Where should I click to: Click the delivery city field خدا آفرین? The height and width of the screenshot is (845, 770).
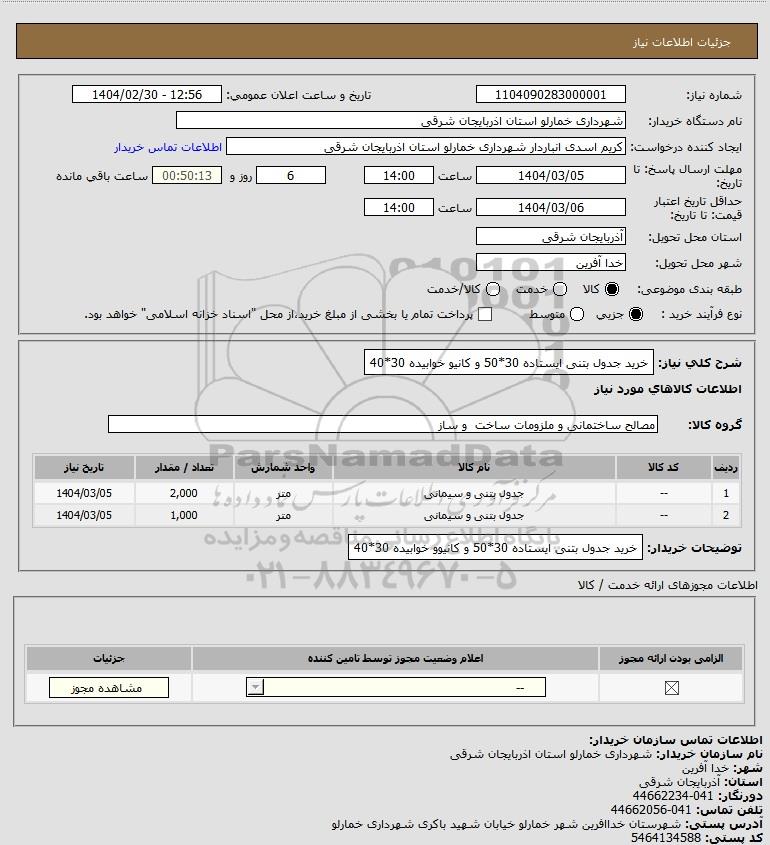(x=551, y=263)
